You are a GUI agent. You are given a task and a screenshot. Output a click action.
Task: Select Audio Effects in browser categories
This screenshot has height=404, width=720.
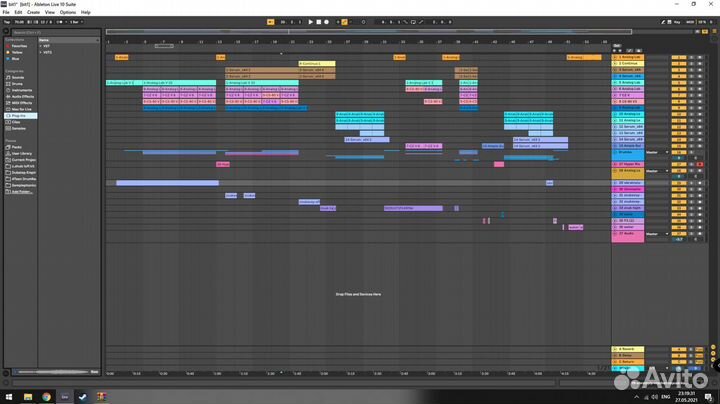tap(22, 96)
